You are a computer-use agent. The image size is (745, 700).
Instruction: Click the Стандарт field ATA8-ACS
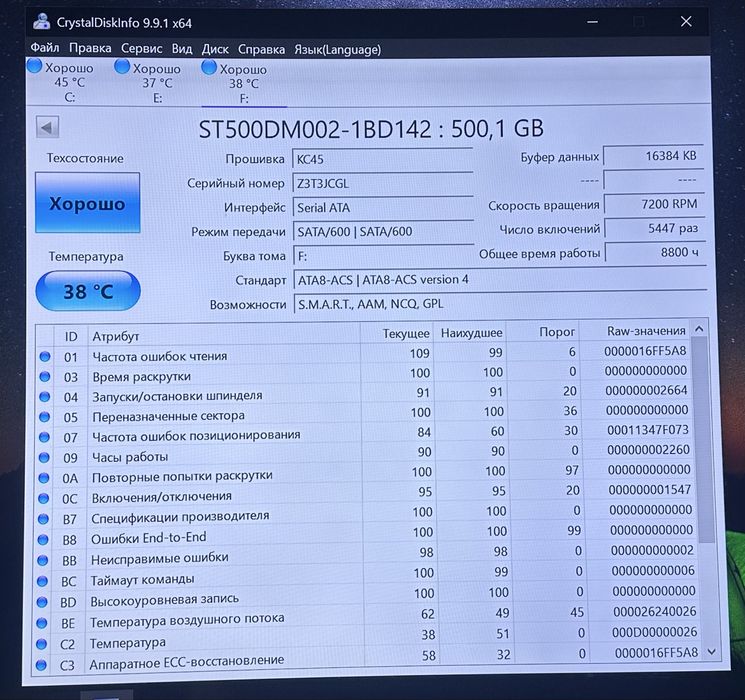(500, 279)
